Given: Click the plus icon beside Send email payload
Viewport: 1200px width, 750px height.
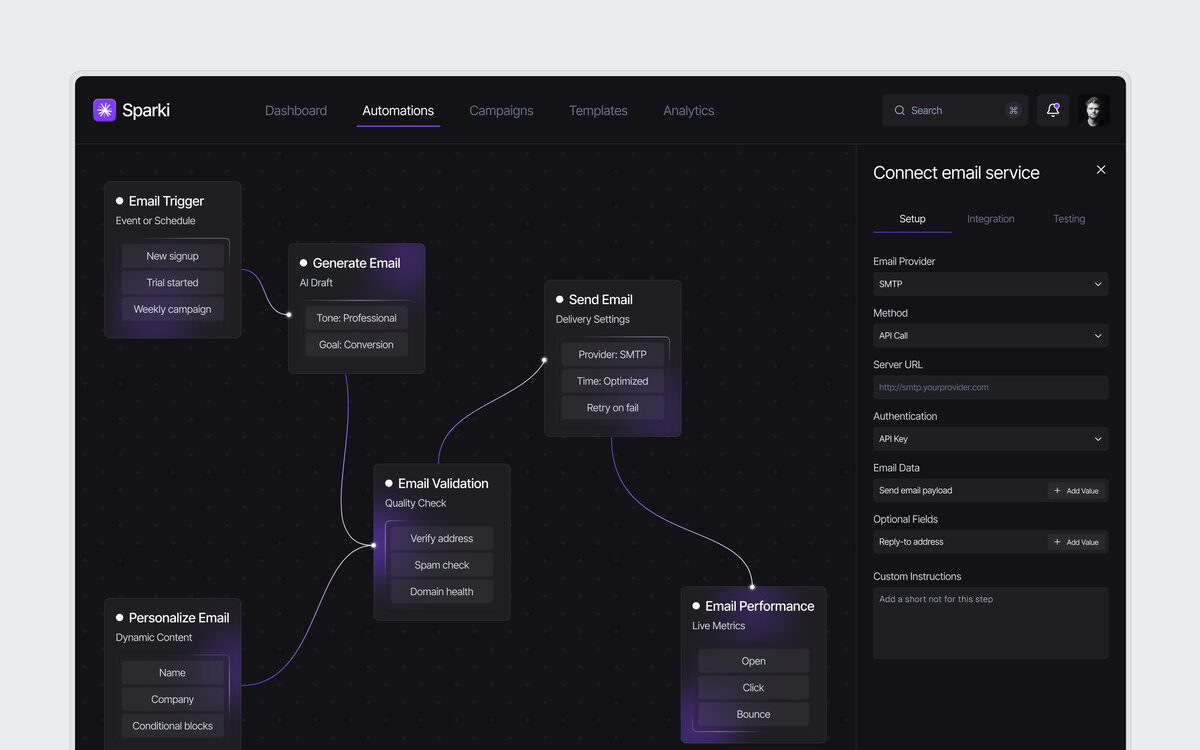Looking at the screenshot, I should tap(1057, 491).
